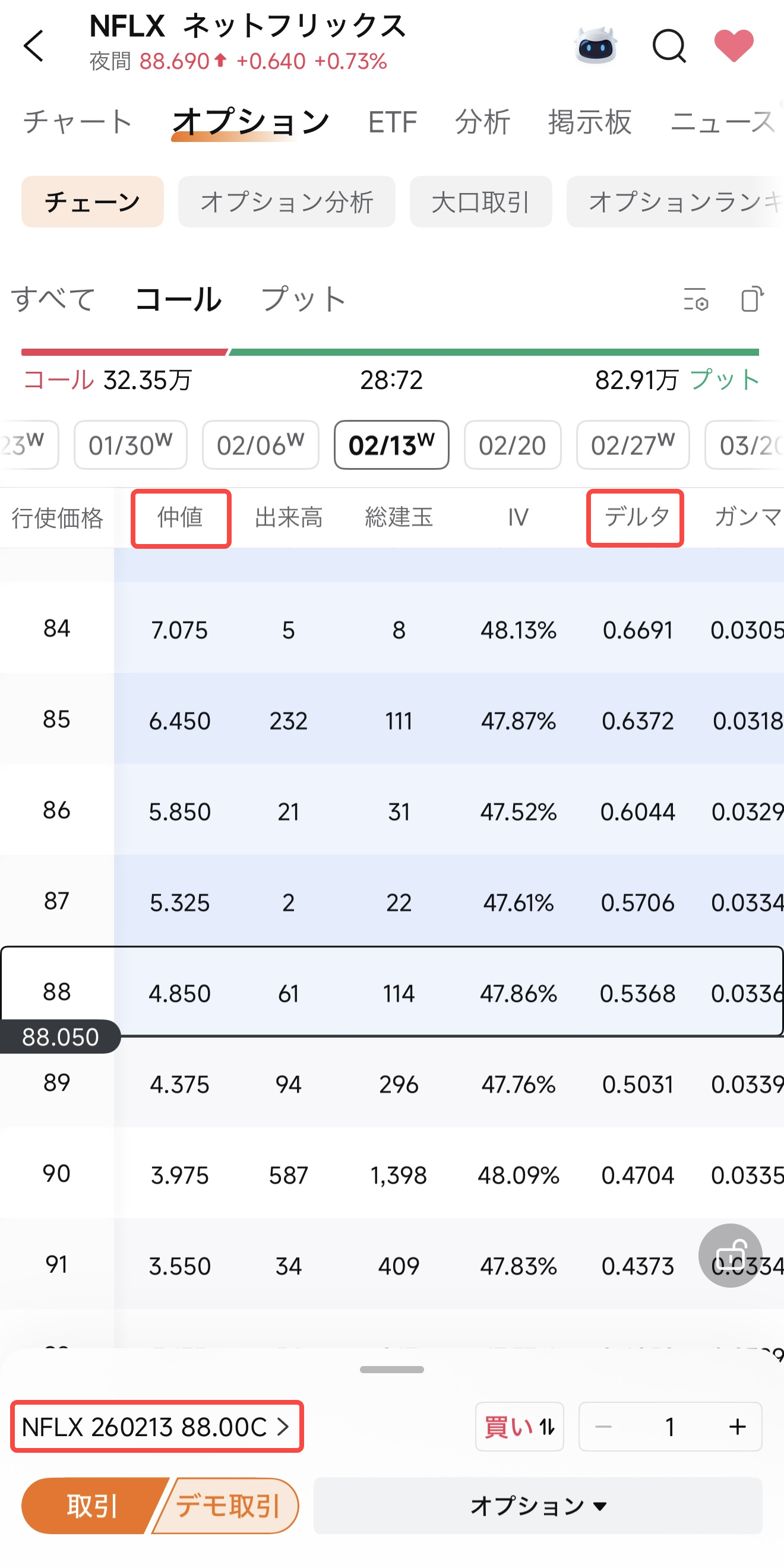
Task: Tap the copy layout icon
Action: [x=753, y=299]
